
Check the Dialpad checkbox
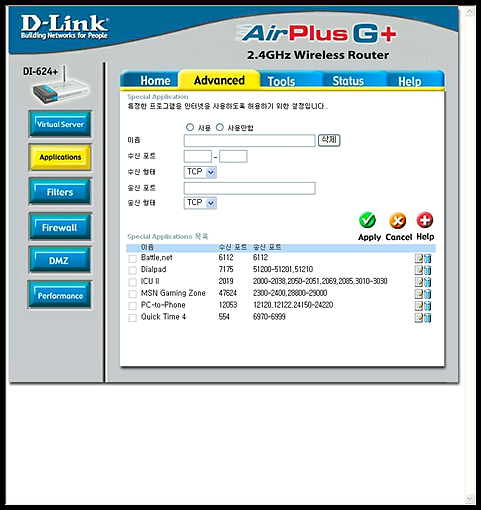point(133,270)
